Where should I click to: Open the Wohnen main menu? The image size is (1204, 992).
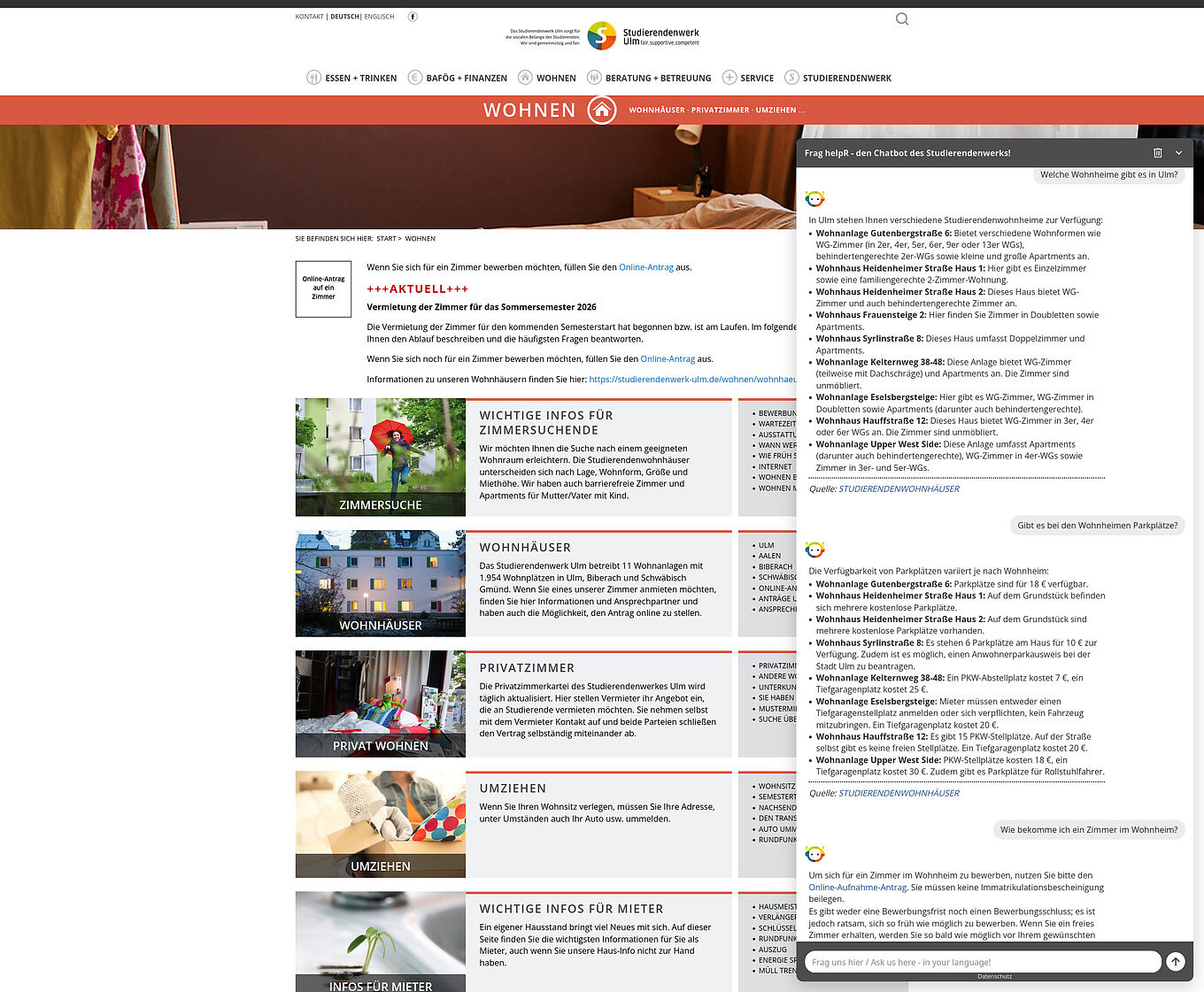coord(556,78)
